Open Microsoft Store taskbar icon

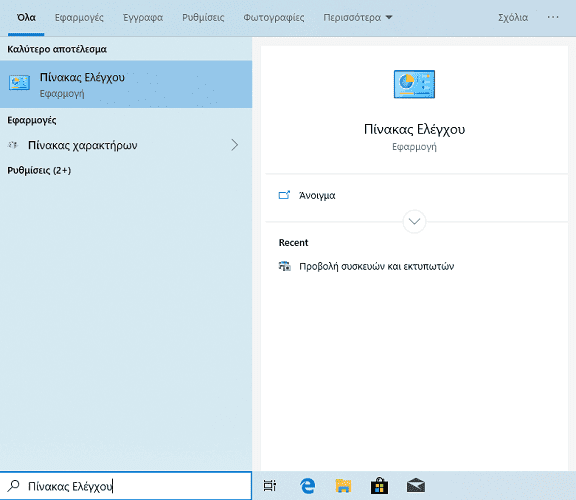tap(379, 486)
